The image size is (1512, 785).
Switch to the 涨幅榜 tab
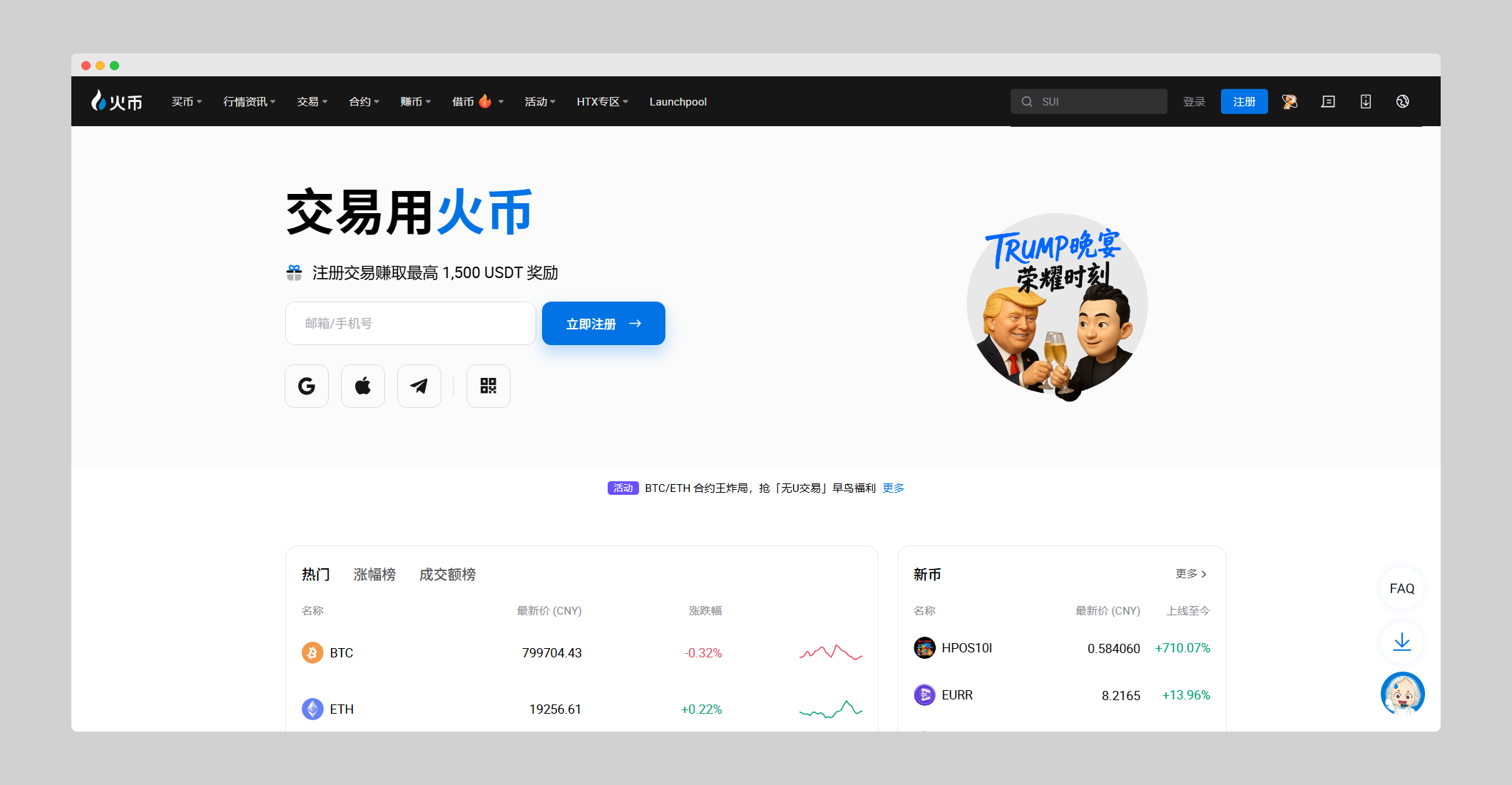[x=376, y=574]
